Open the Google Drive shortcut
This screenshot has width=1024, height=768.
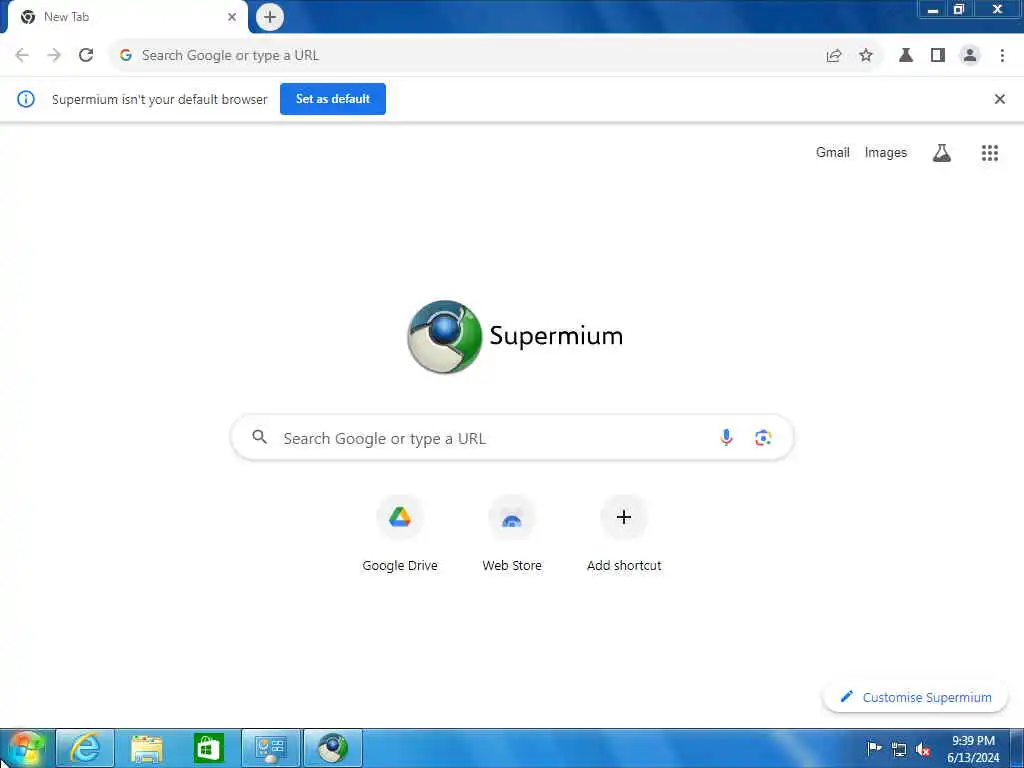coord(400,535)
